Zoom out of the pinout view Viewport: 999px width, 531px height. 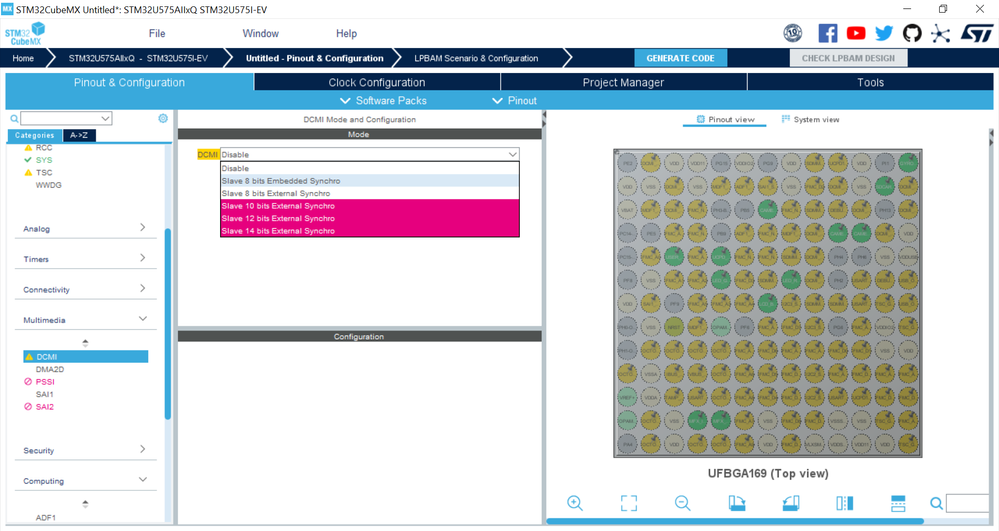pos(682,503)
